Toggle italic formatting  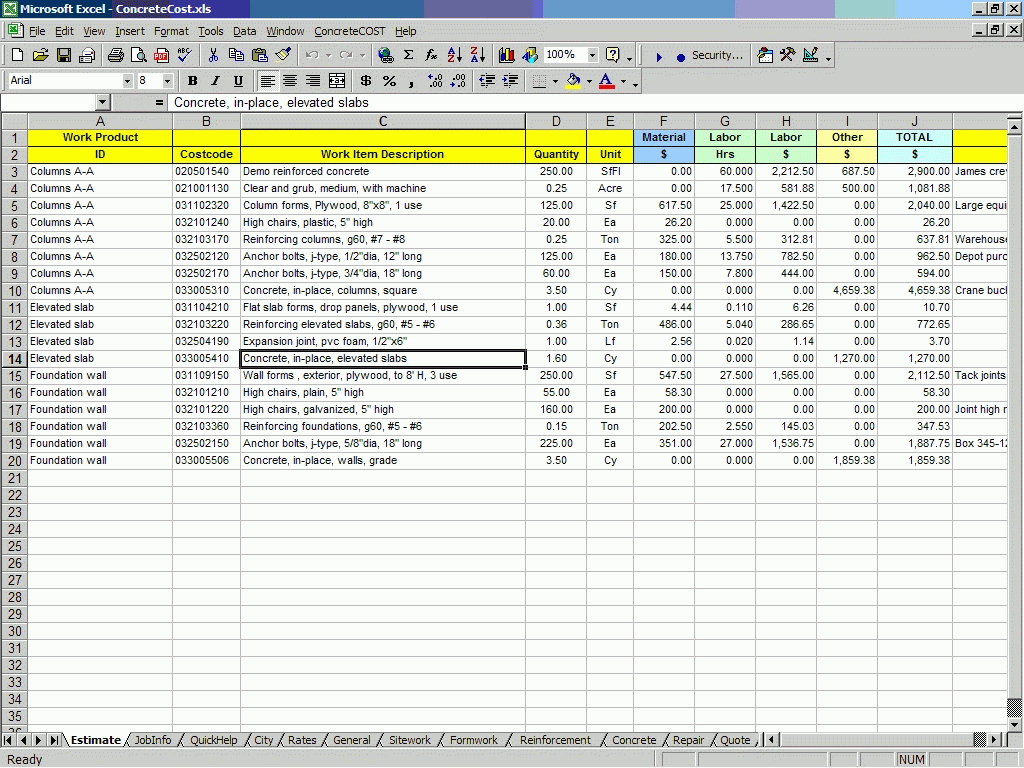click(x=214, y=80)
